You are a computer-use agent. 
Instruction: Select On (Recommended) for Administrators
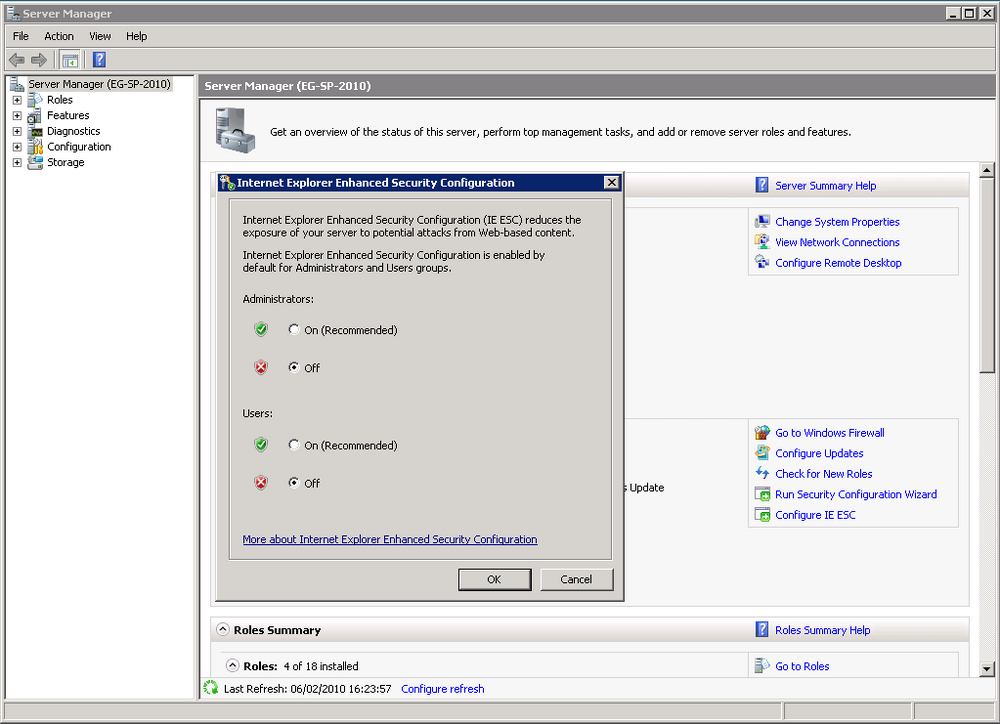coord(294,329)
